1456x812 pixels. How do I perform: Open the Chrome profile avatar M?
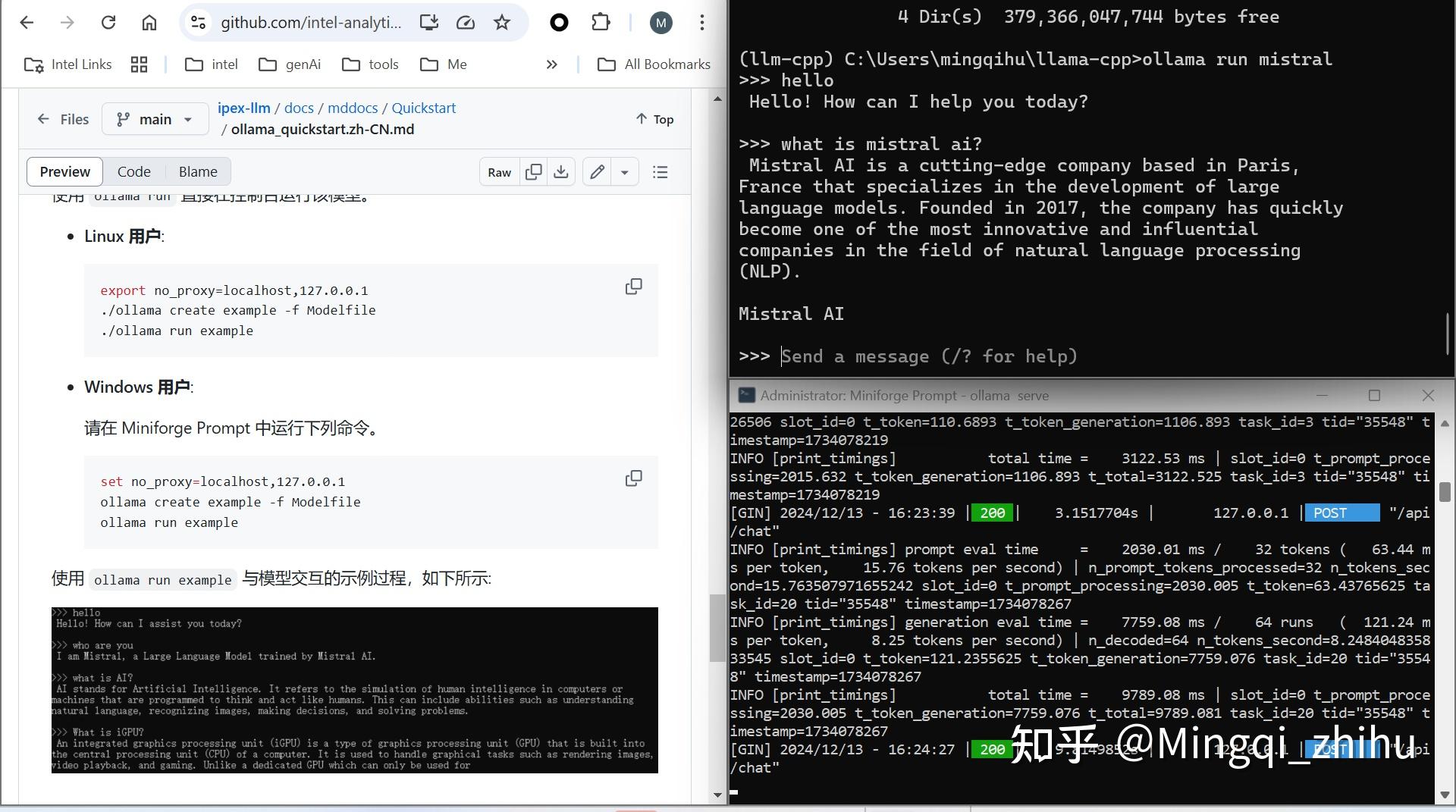[x=661, y=22]
